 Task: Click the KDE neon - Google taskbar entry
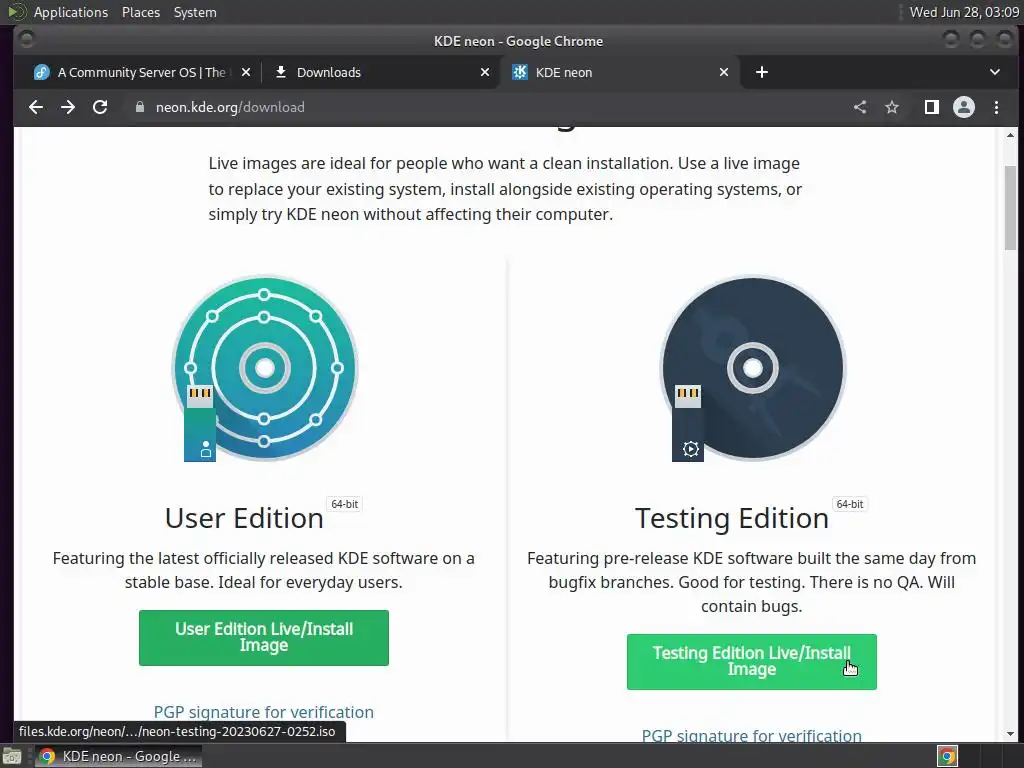click(118, 756)
